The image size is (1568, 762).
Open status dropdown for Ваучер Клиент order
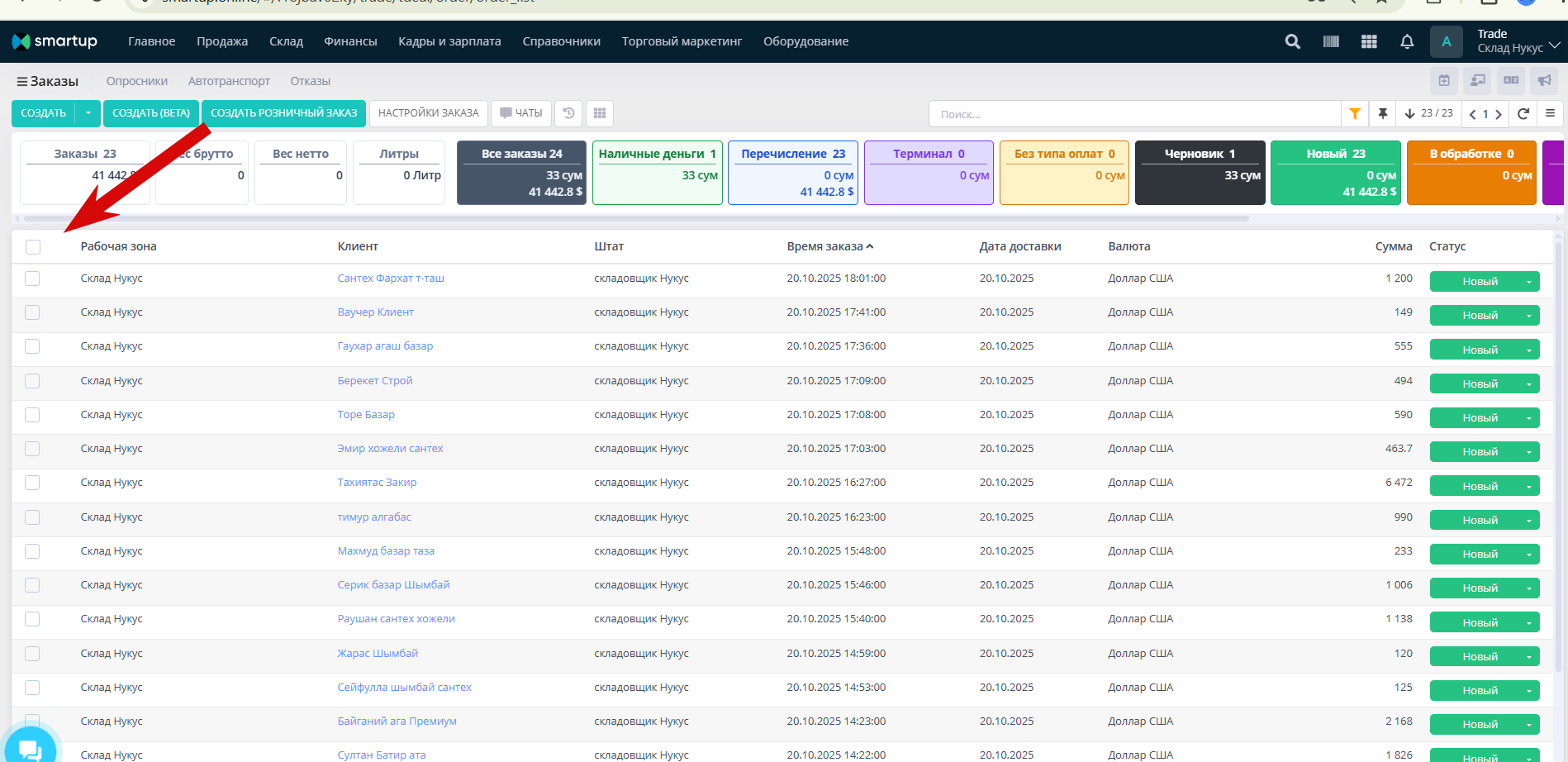(x=1528, y=316)
